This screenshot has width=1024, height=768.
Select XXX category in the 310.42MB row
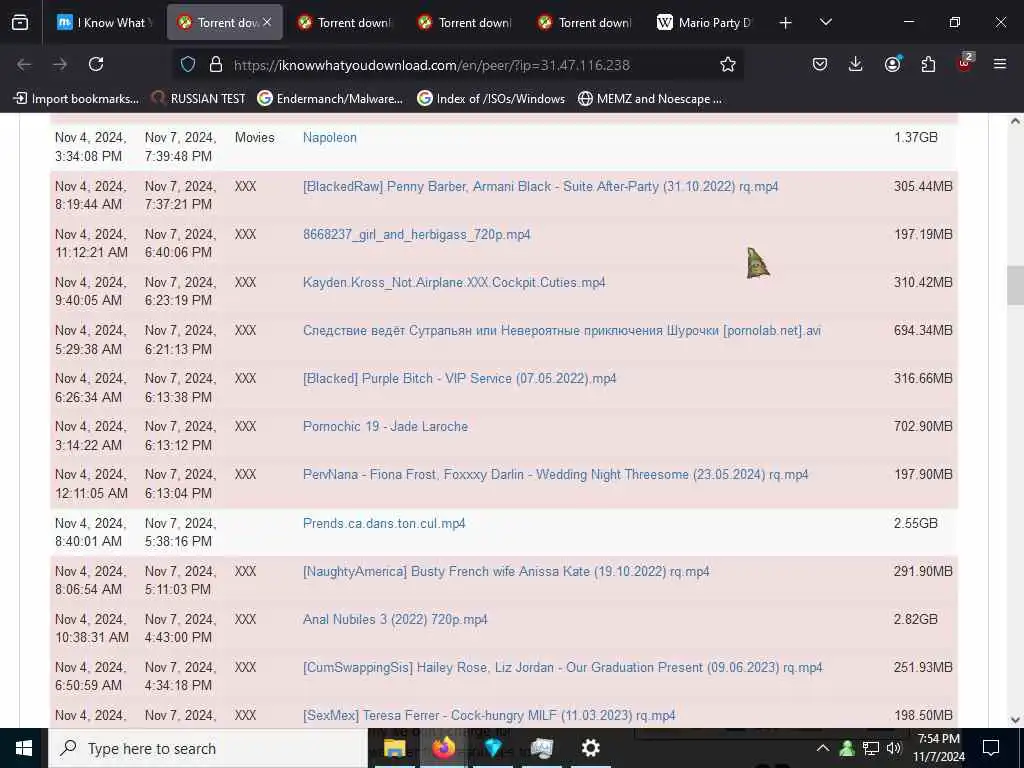pos(246,283)
